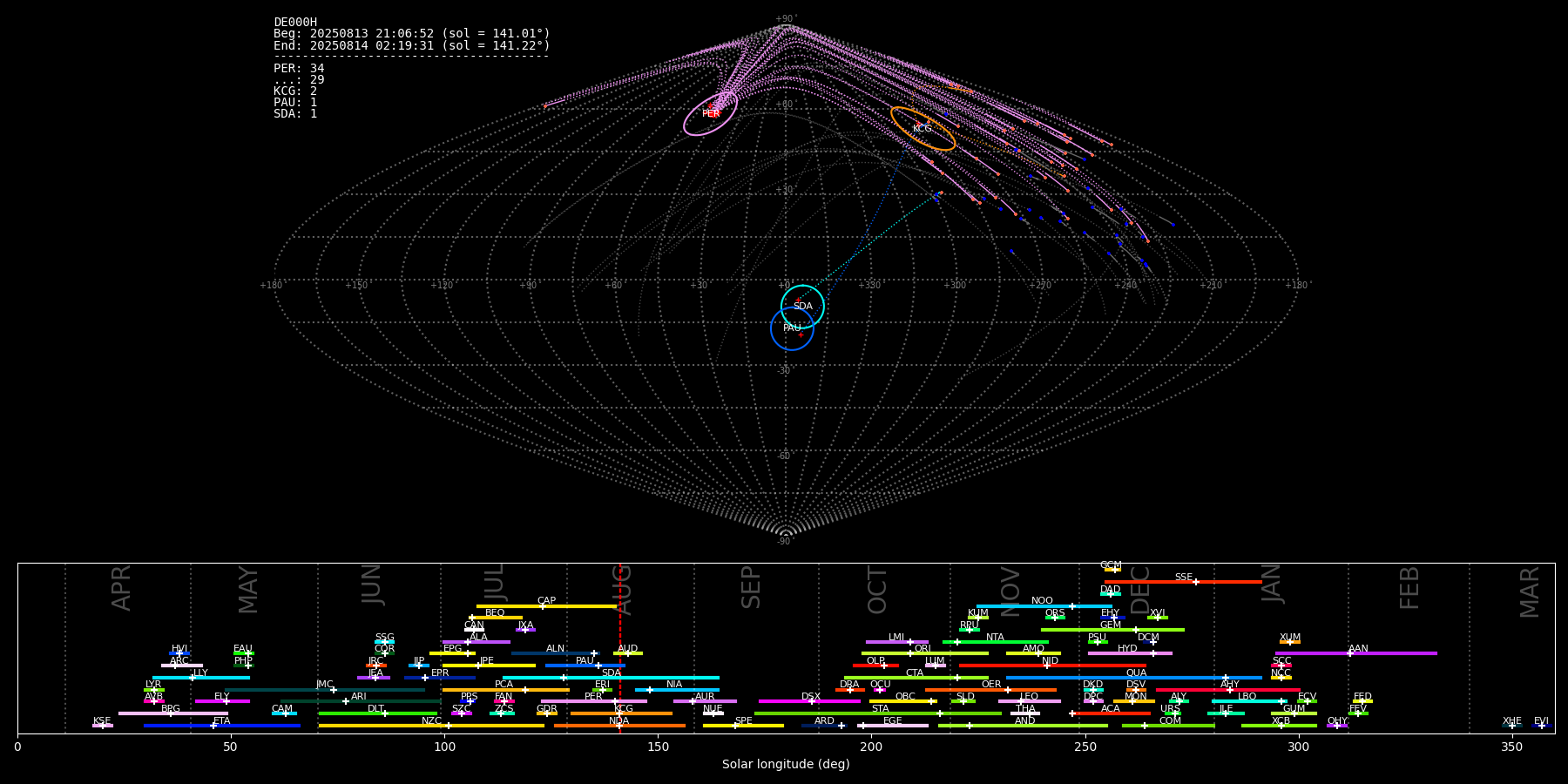Select the blue QUA shower bar
This screenshot has width=1568, height=784.
(x=1134, y=678)
